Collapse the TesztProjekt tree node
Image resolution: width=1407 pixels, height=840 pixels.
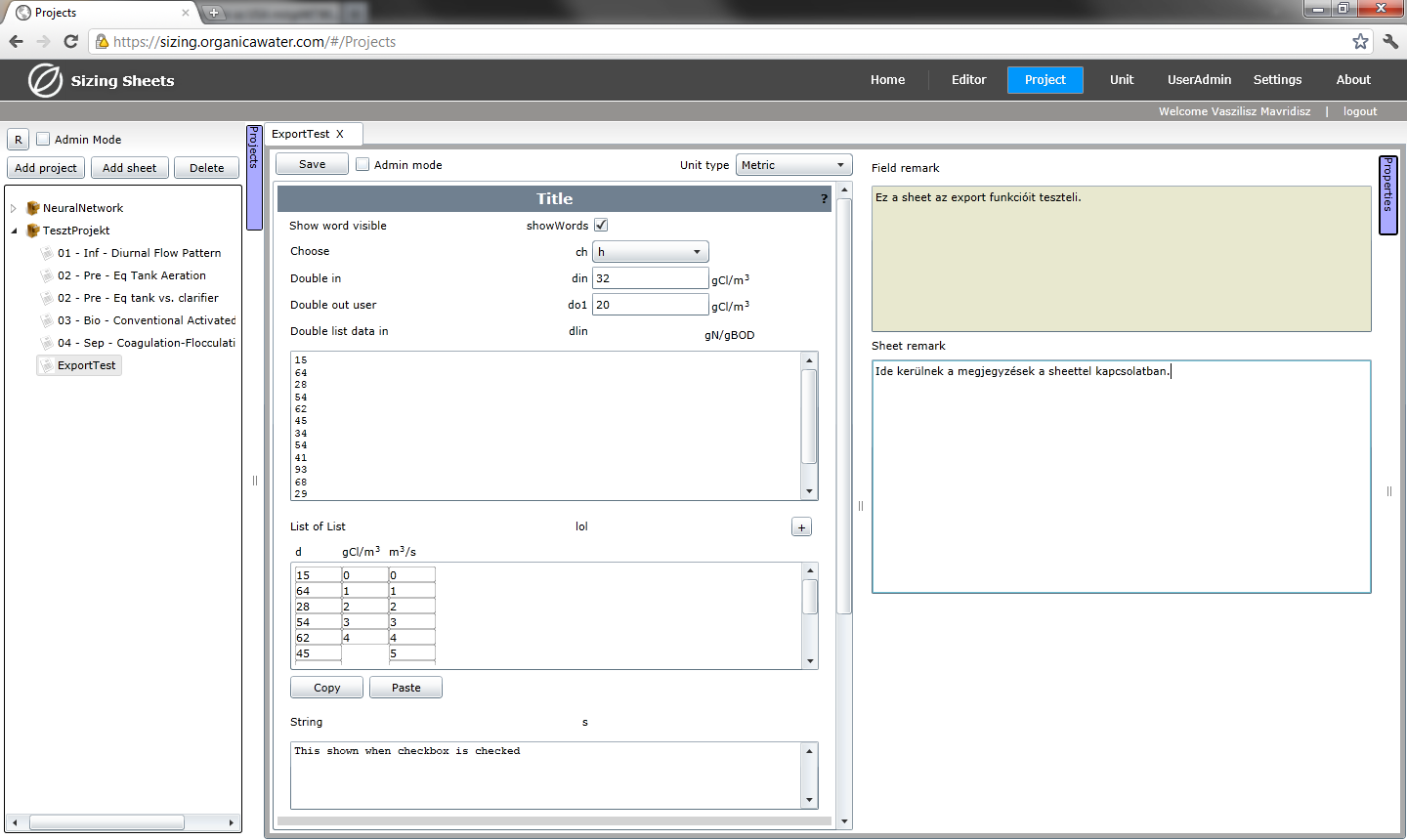pos(14,231)
